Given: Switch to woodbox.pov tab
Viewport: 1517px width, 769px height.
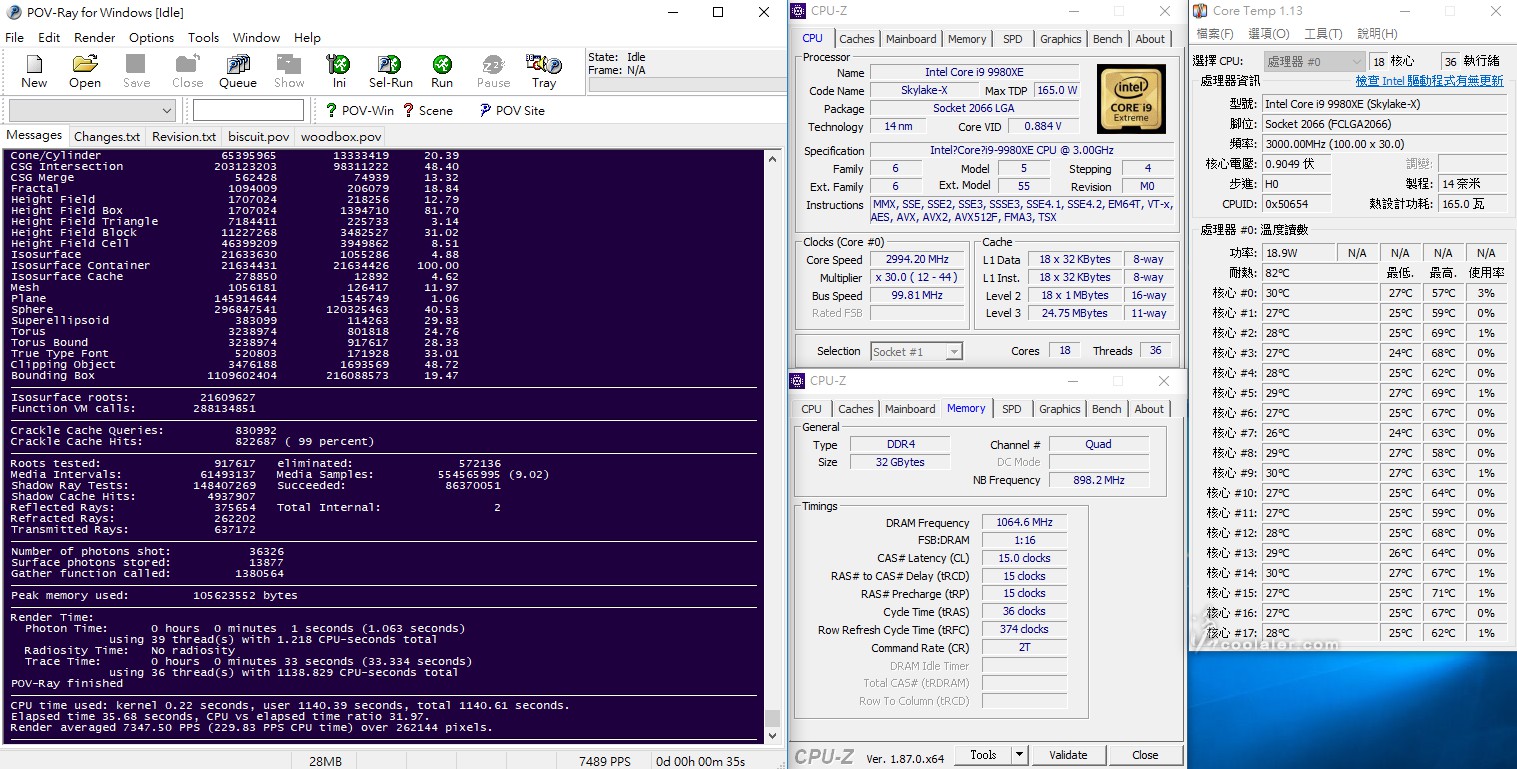Looking at the screenshot, I should click(x=341, y=136).
